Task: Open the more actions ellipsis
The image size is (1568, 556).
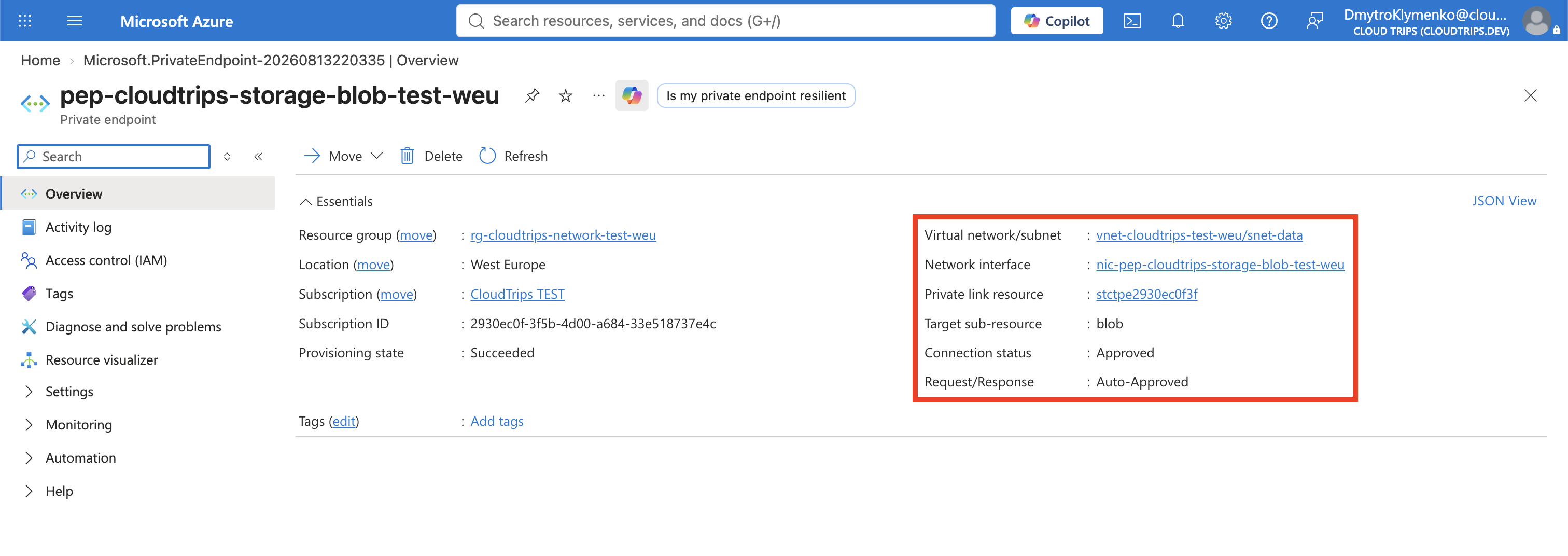Action: [x=598, y=95]
